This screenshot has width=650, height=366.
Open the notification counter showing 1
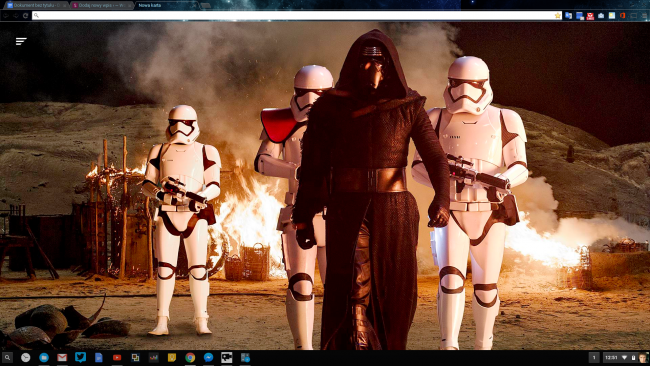pyautogui.click(x=594, y=357)
